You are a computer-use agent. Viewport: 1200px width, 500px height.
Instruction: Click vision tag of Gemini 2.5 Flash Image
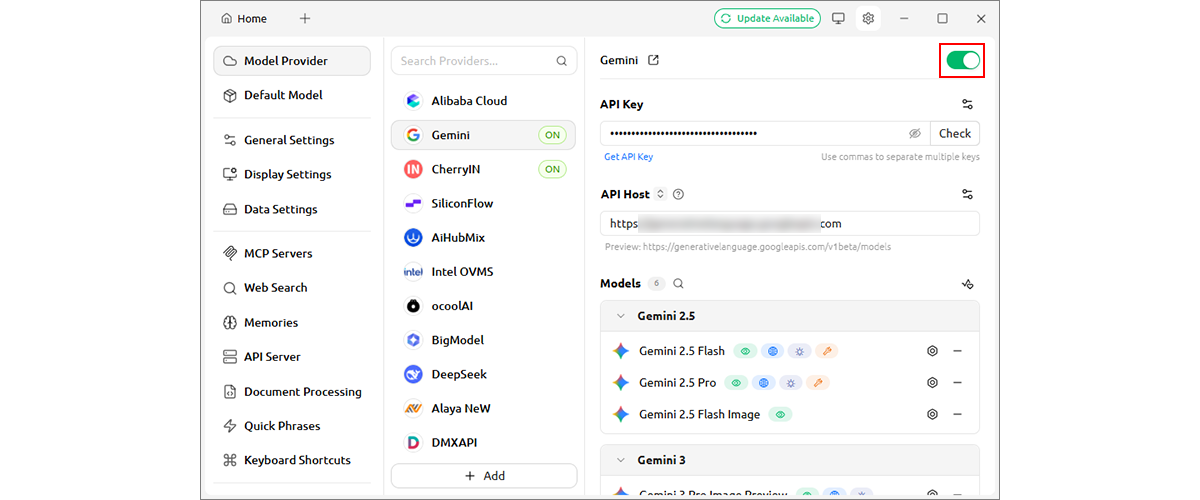point(780,414)
